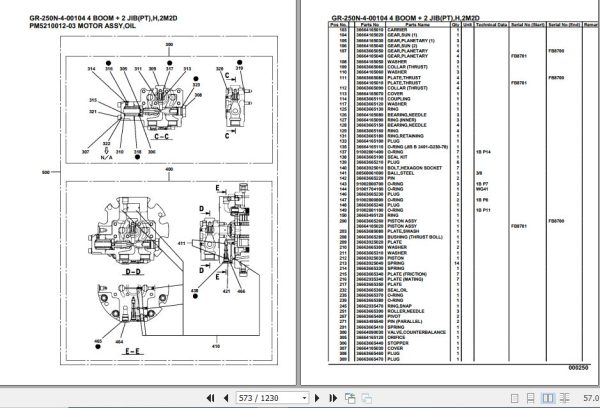The height and width of the screenshot is (408, 600).
Task: Select the SEAL KIT part name
Action: click(397, 157)
